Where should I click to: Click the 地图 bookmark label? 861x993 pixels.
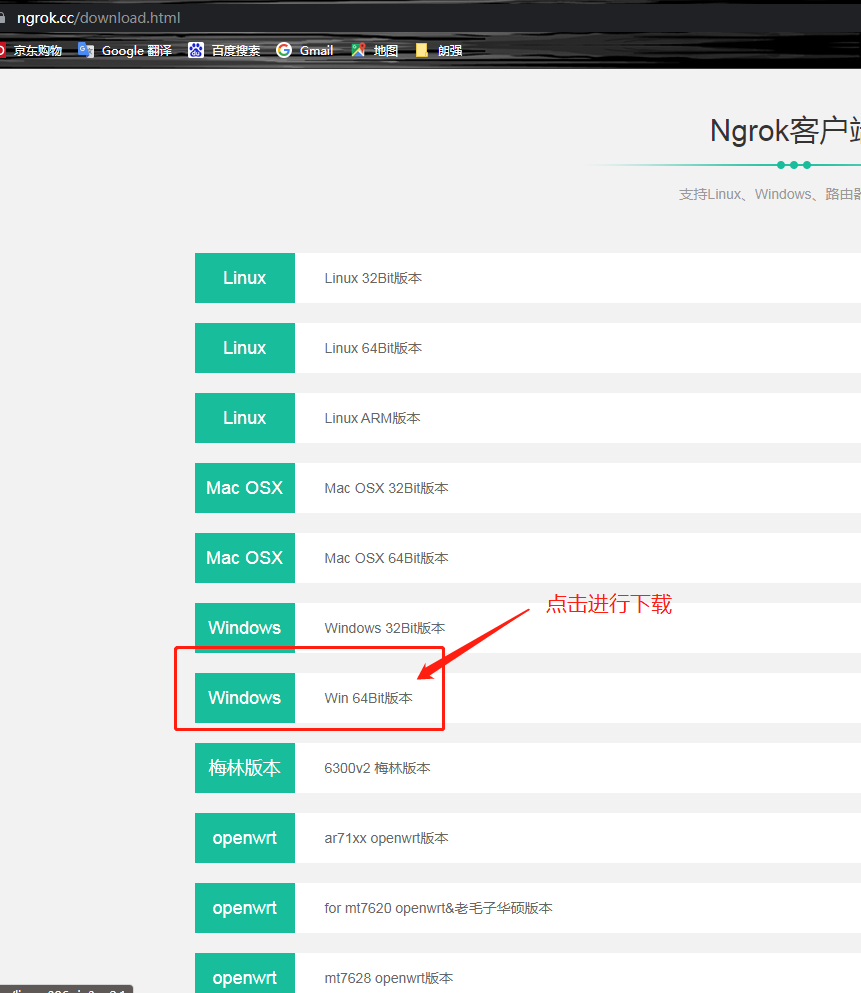click(386, 51)
